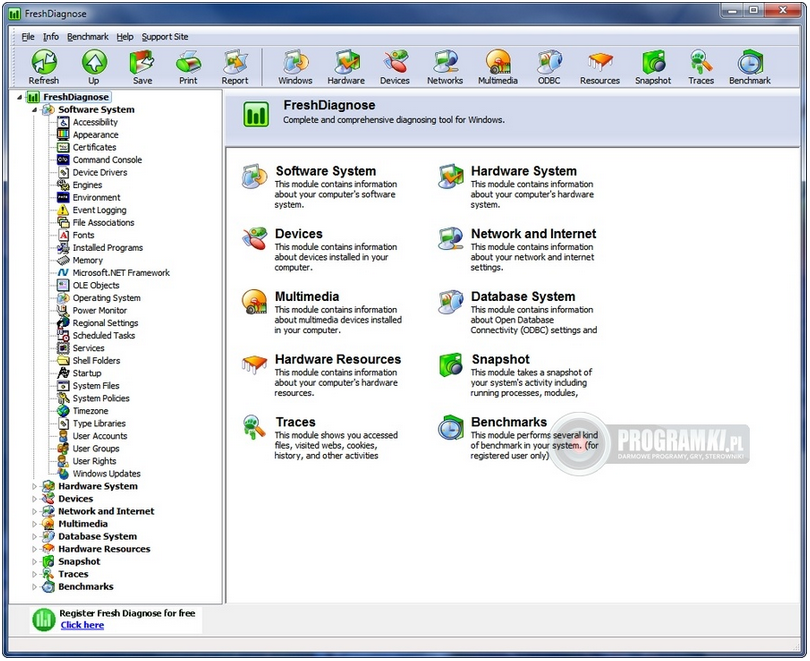The width and height of the screenshot is (810, 661).
Task: Click the Devices module icon in main panel
Action: [254, 239]
